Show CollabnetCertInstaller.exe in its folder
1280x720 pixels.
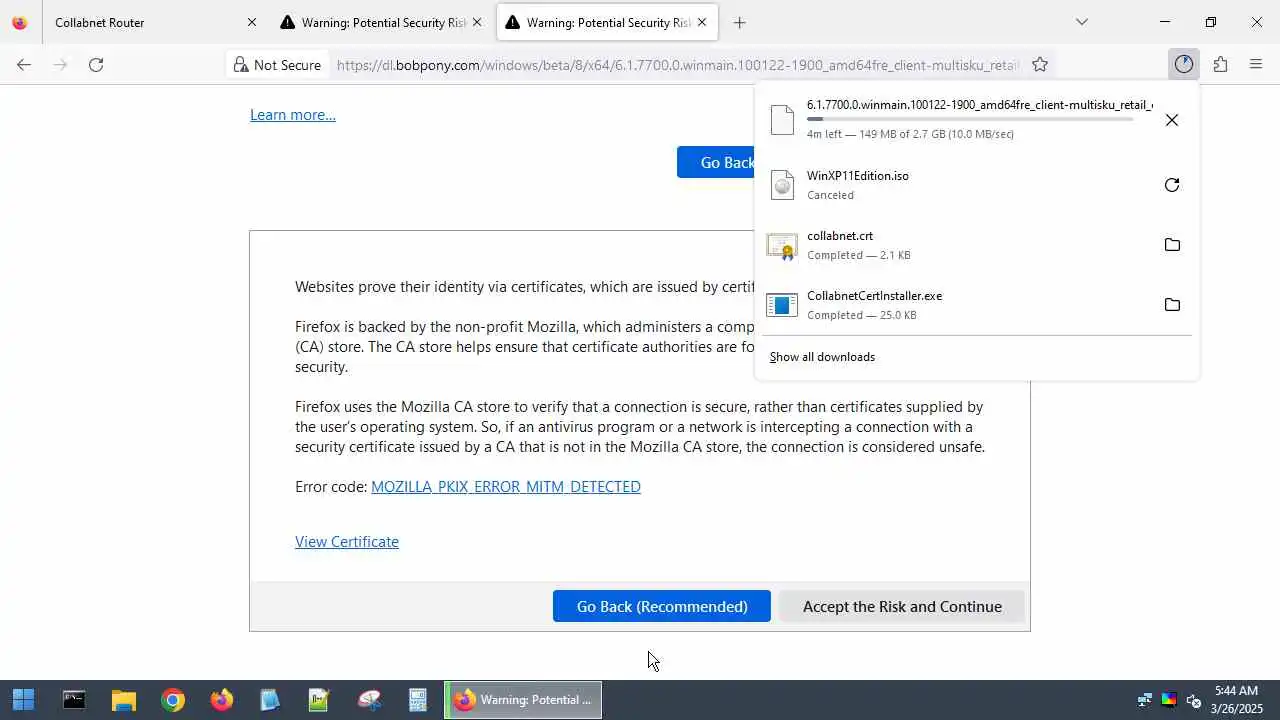(1172, 305)
